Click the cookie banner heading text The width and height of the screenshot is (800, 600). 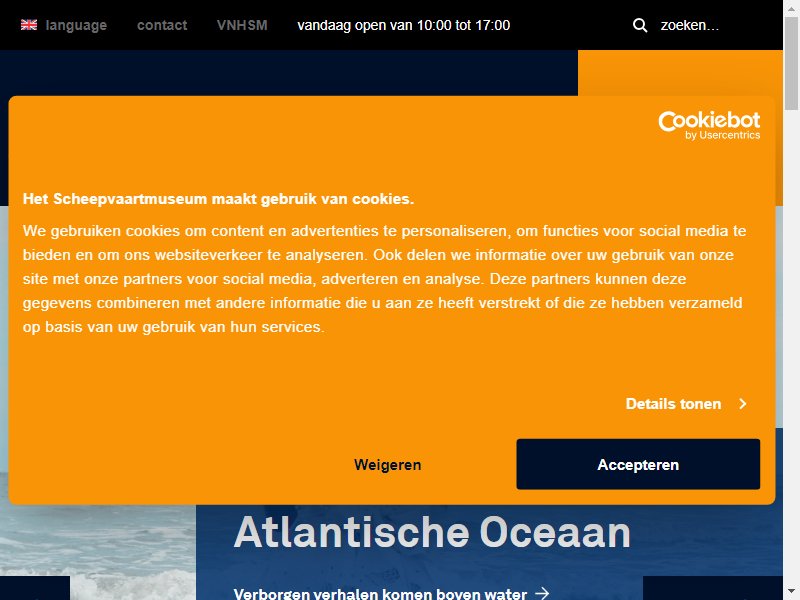pos(218,198)
